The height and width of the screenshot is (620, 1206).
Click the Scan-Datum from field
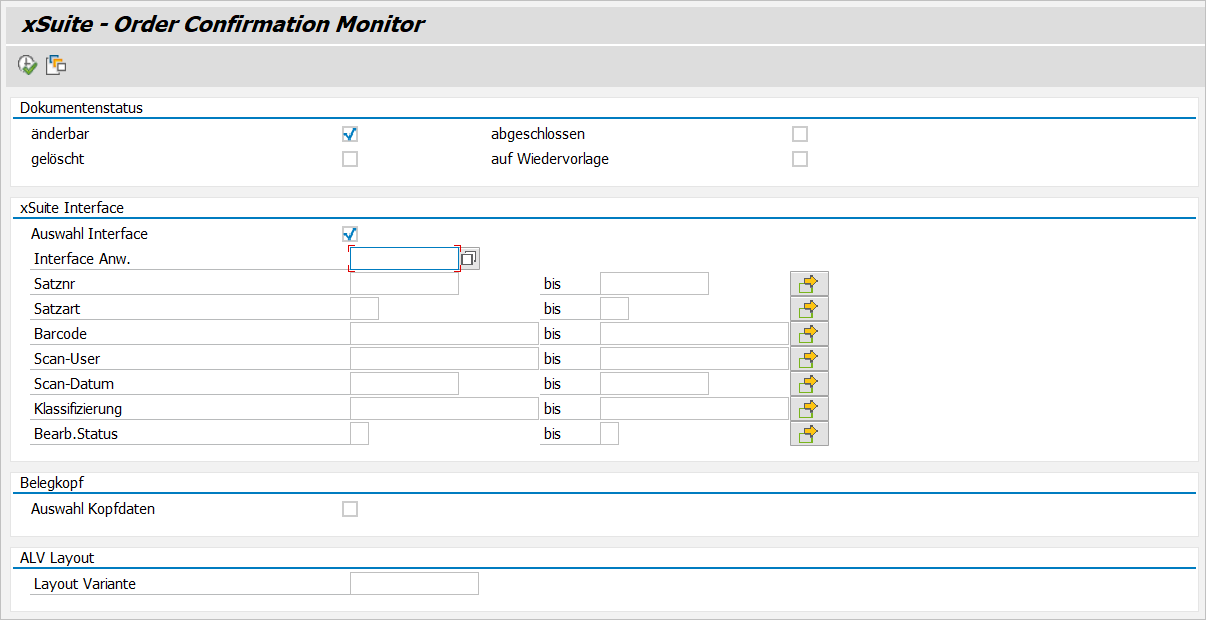click(403, 383)
